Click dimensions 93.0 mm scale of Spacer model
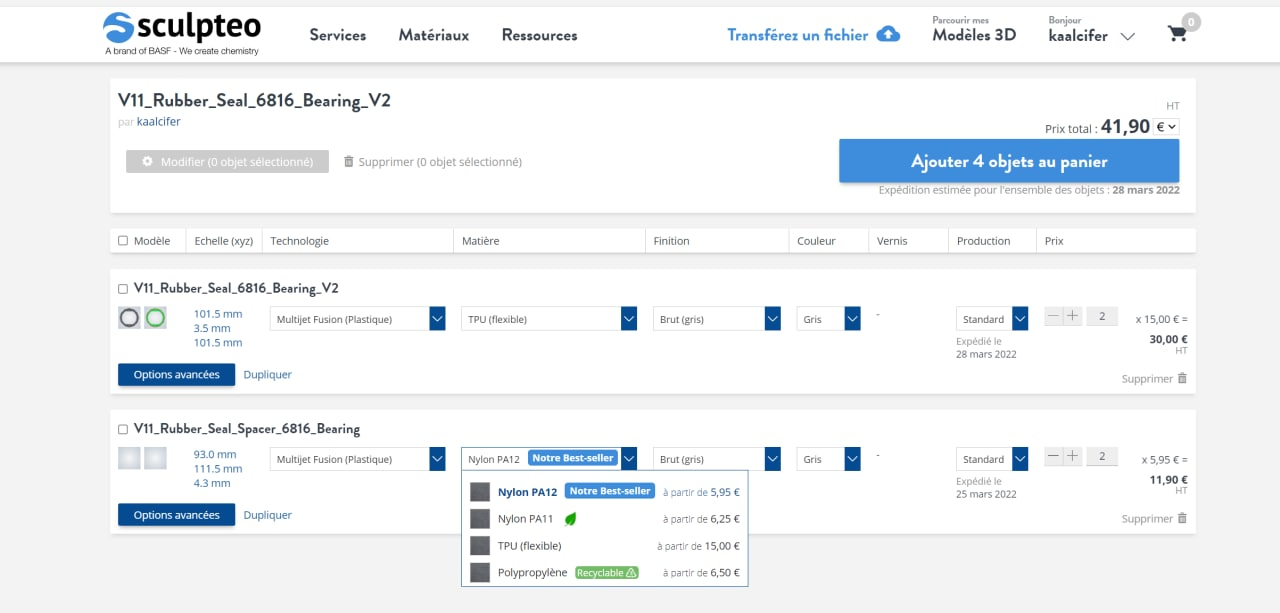 tap(218, 468)
